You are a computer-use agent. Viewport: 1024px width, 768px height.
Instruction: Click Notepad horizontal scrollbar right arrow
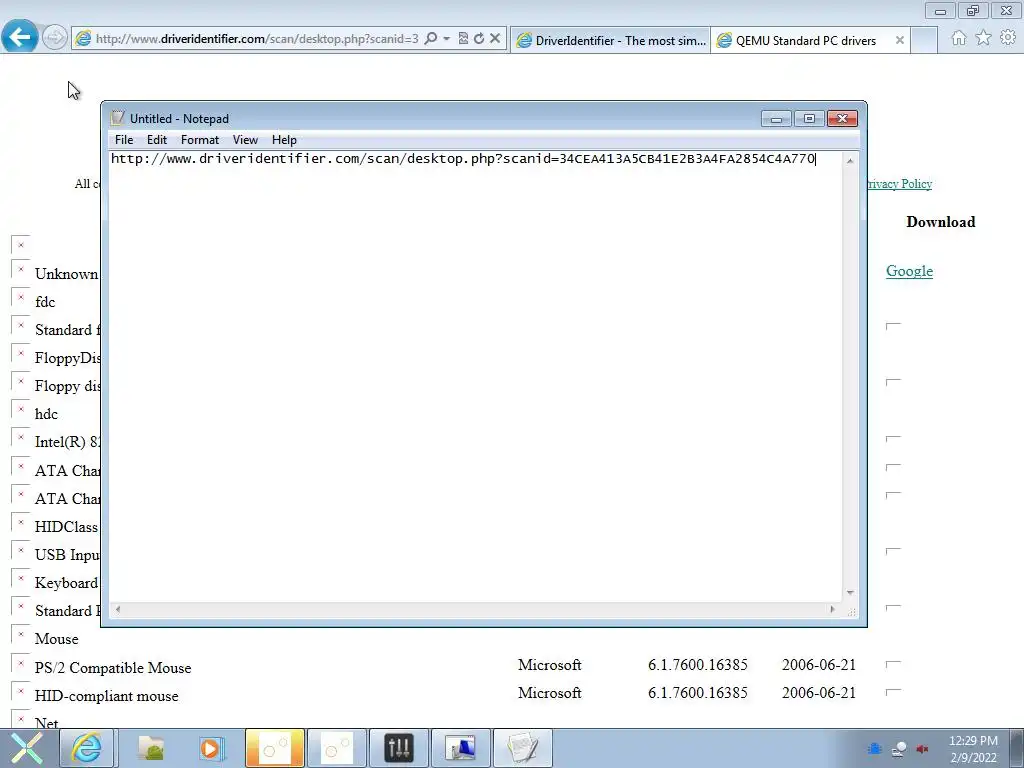[832, 609]
